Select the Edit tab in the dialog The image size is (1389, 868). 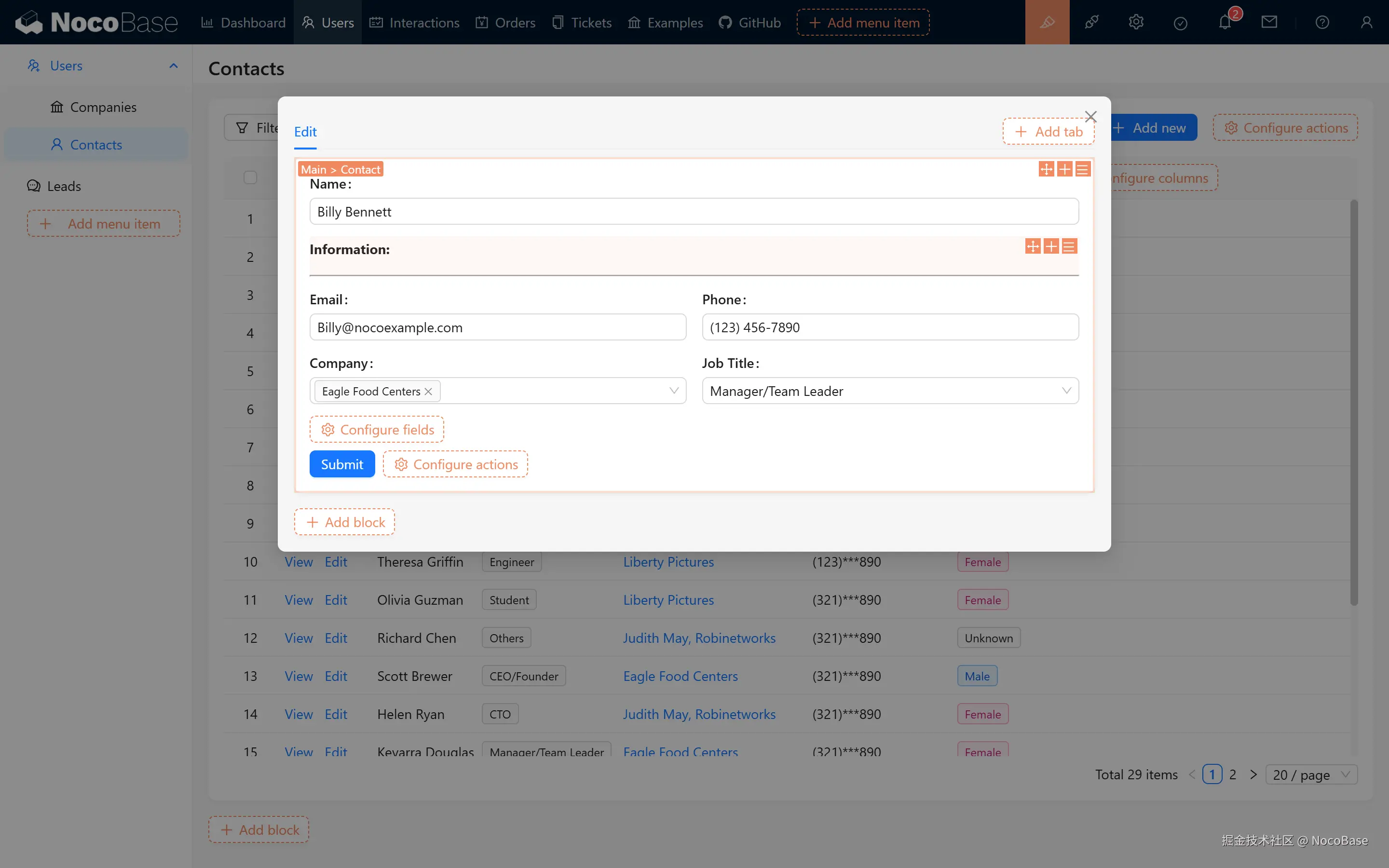click(x=305, y=132)
